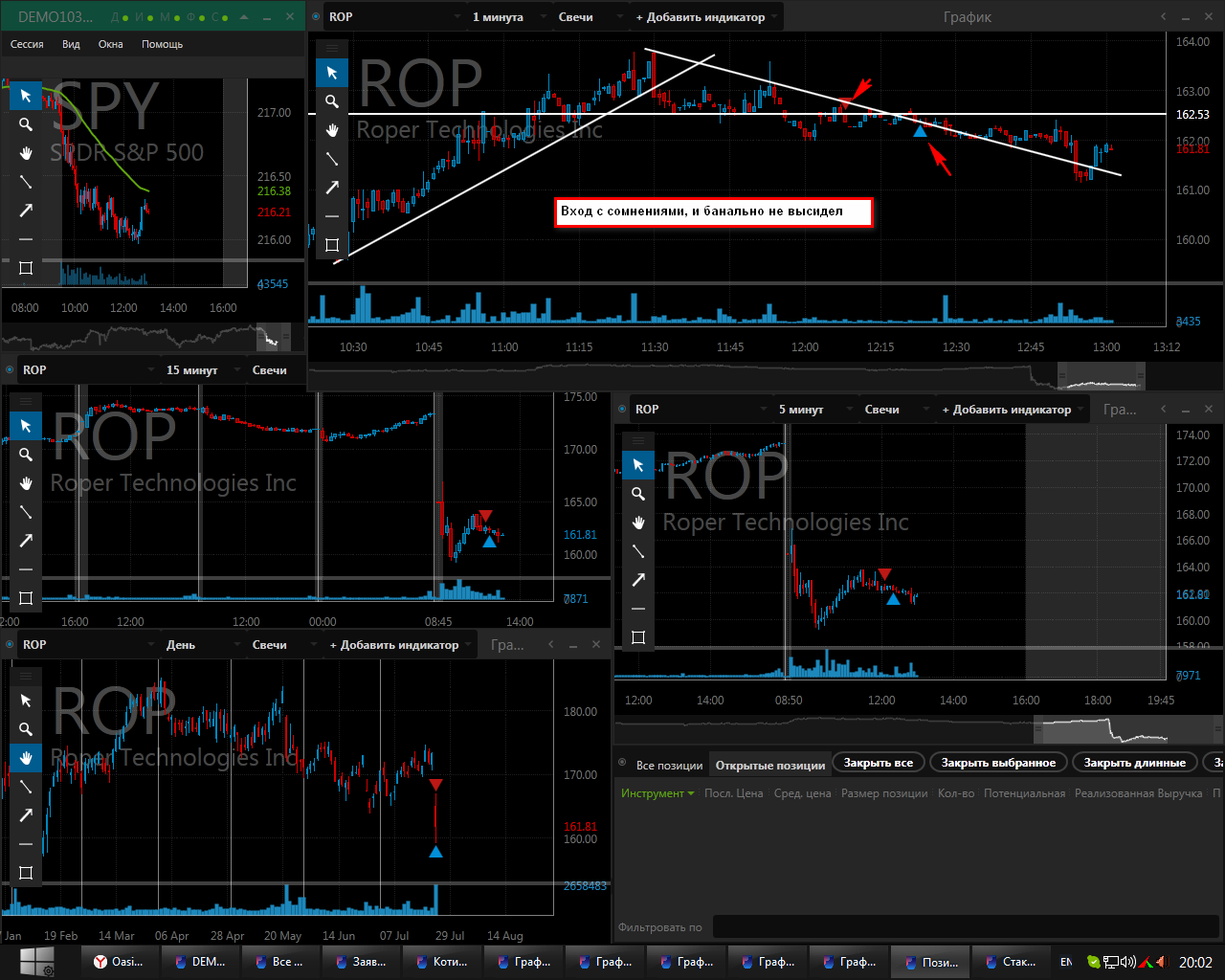Select horizontal line tool in 15-minute ROP chart
The width and height of the screenshot is (1225, 980).
[26, 569]
